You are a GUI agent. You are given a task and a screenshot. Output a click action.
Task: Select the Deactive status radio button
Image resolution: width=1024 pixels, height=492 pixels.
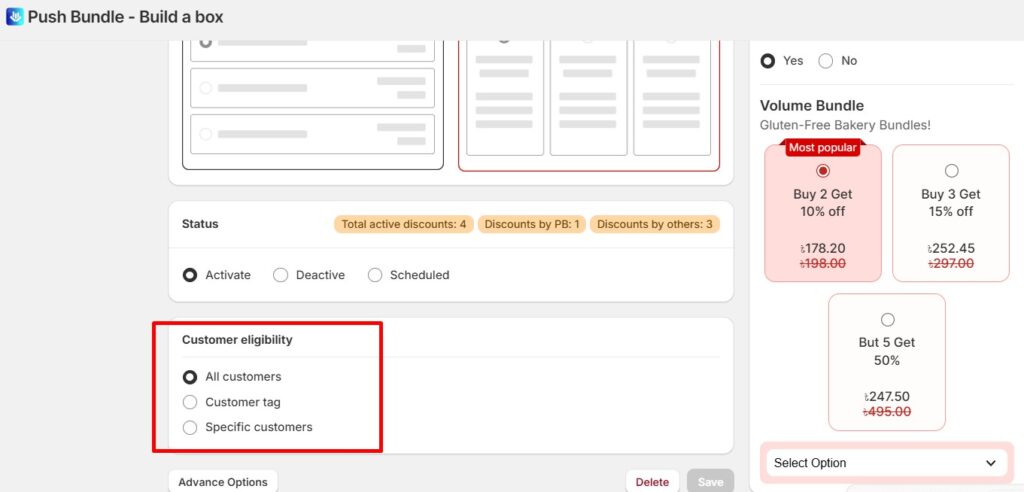(281, 275)
